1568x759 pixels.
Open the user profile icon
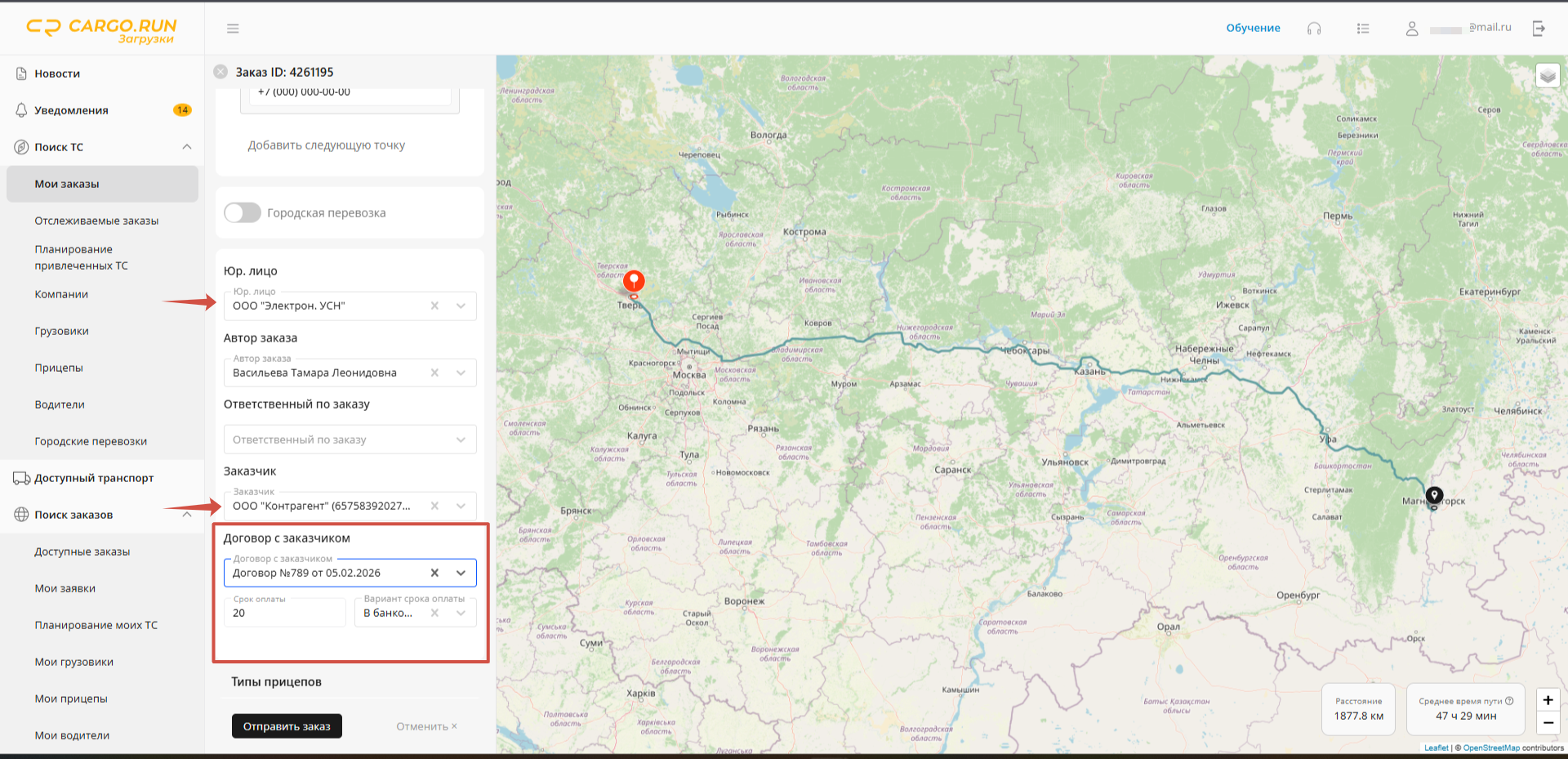coord(1412,29)
